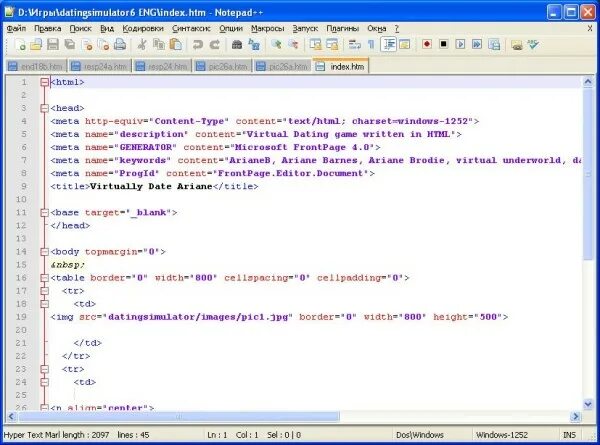600x445 pixels.
Task: Click the horizontal scrollbar right arrow
Action: [x=575, y=416]
